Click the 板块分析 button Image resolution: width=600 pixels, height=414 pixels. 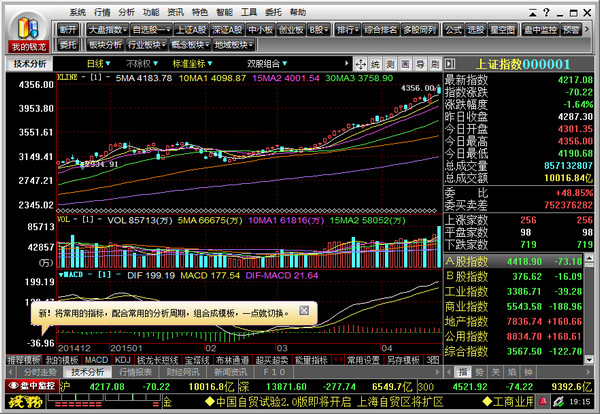click(x=105, y=45)
